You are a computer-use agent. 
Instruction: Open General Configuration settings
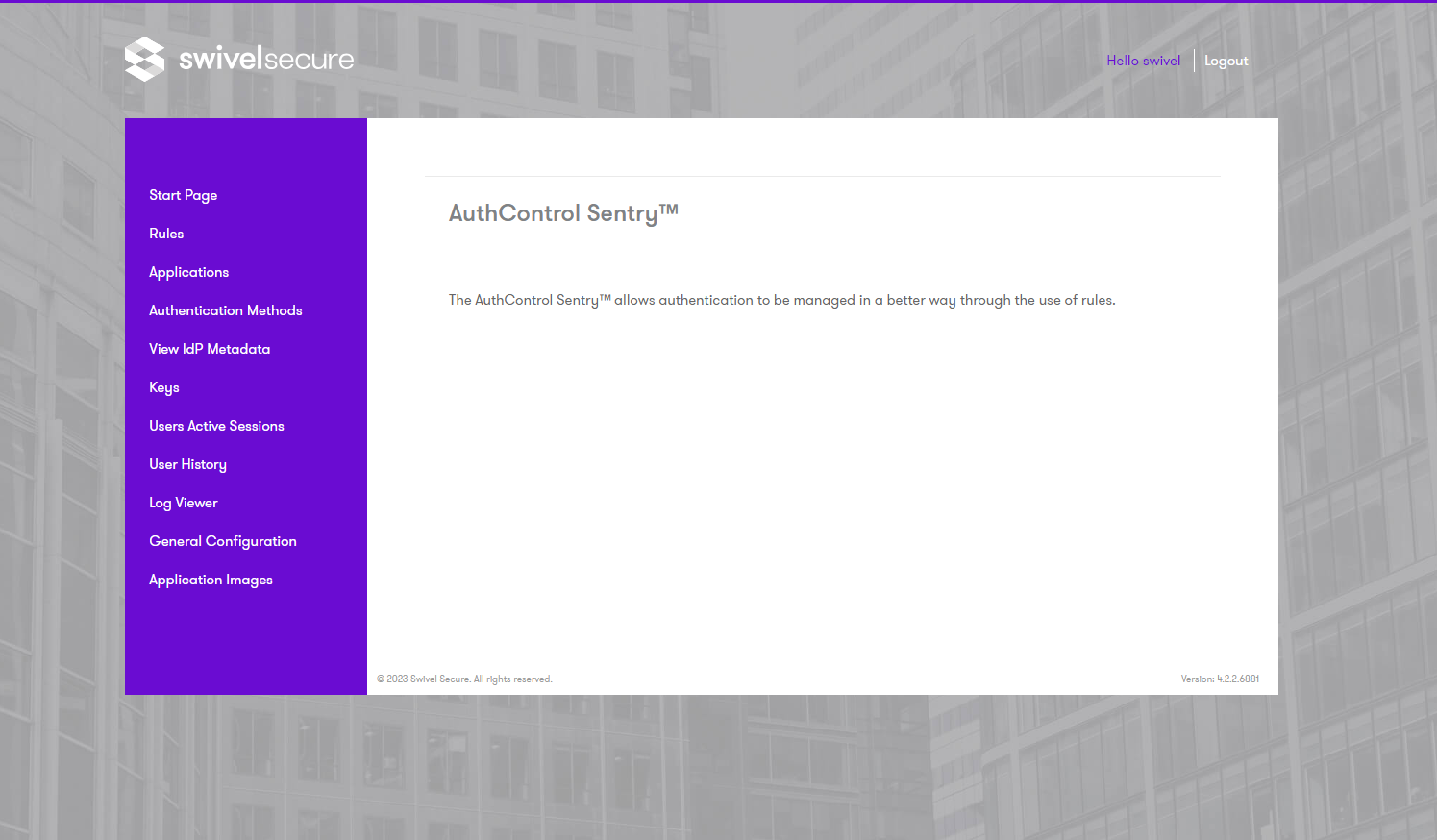[x=222, y=541]
